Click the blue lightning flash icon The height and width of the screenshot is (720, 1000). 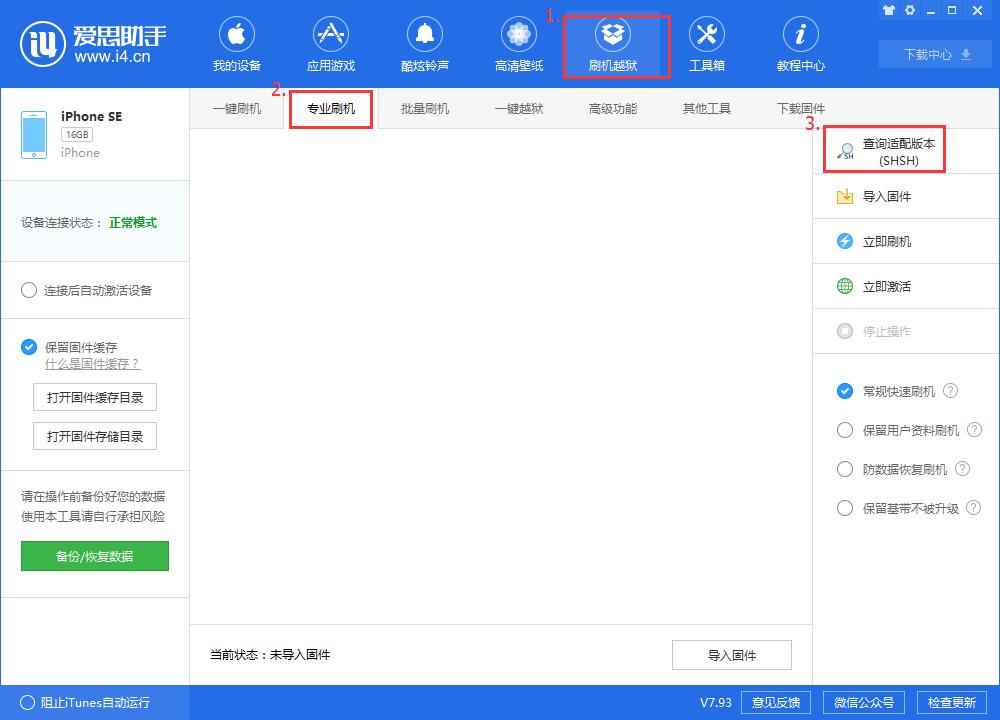844,241
